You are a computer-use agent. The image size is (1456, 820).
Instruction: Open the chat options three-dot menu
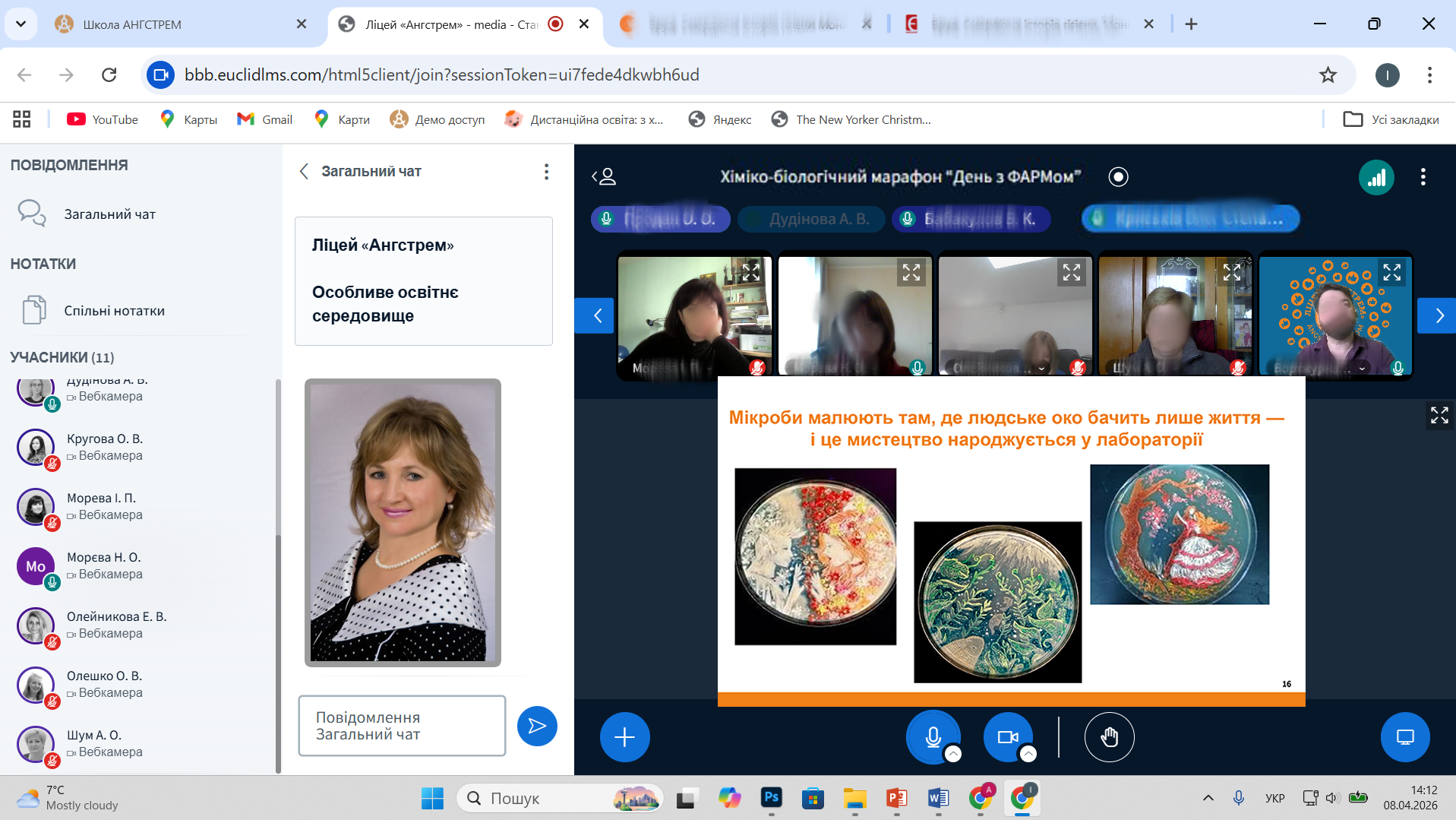(x=546, y=172)
